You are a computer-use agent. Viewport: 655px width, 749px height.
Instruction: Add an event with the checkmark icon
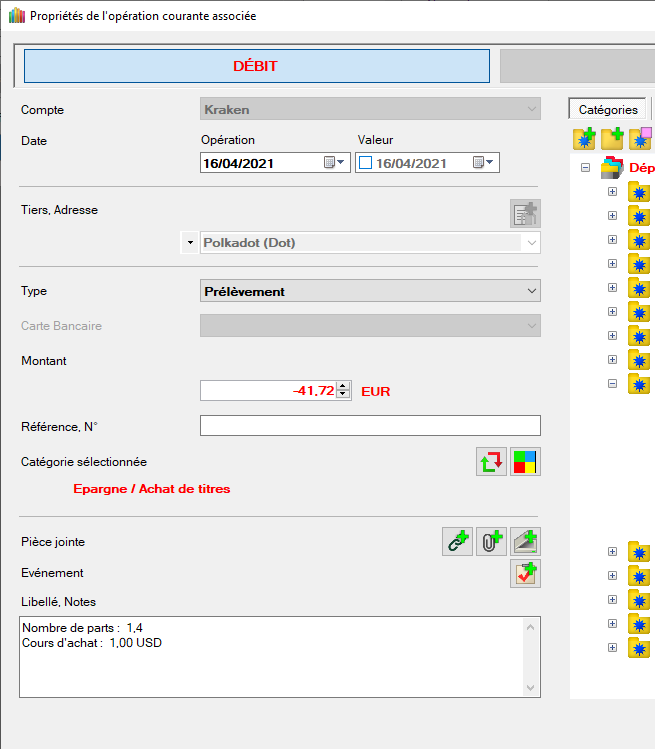(525, 573)
